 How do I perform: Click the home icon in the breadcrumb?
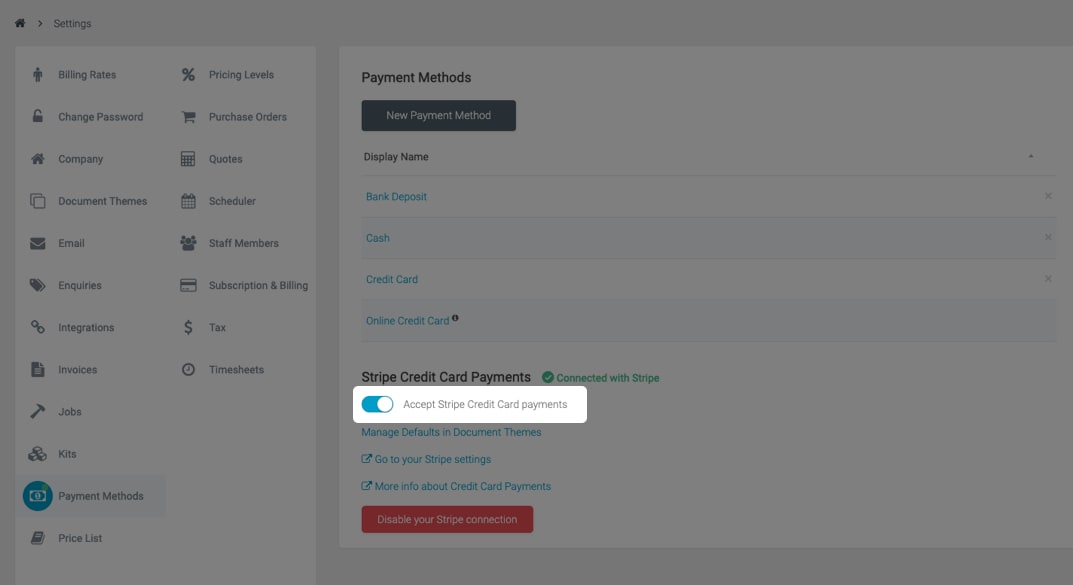point(20,23)
